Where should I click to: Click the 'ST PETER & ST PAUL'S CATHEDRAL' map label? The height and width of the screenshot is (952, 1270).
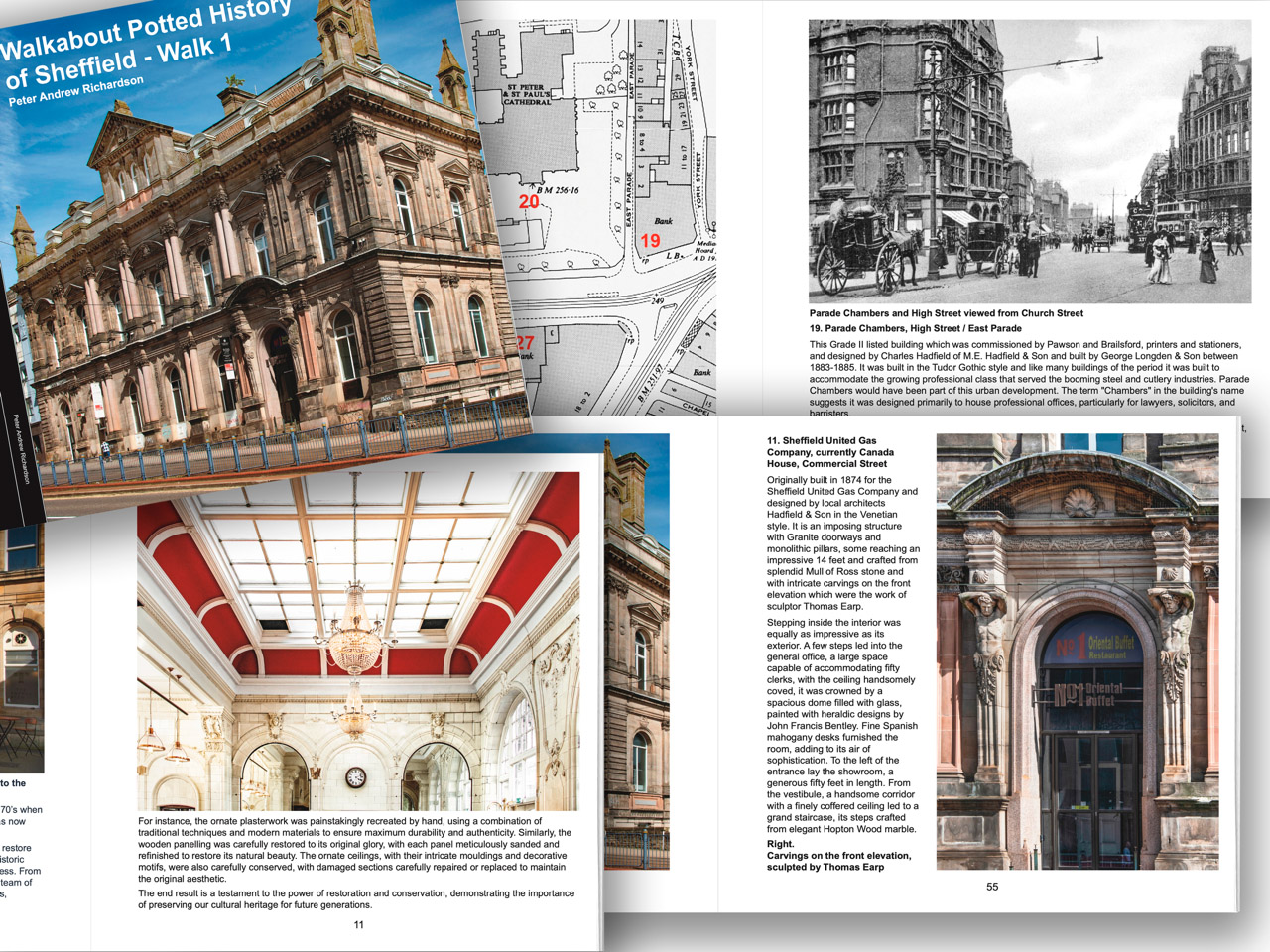(x=528, y=94)
